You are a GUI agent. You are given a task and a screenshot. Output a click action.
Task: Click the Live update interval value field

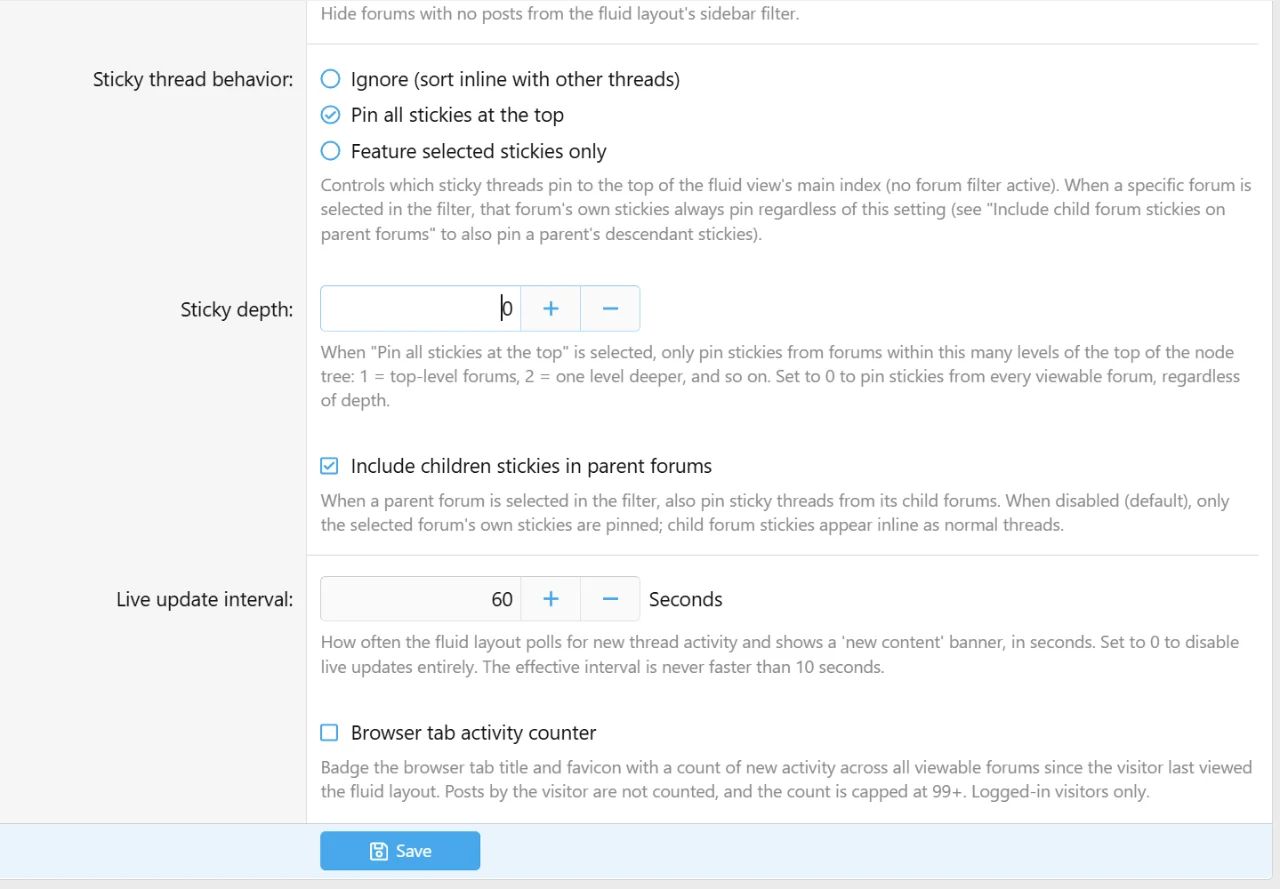pos(420,599)
